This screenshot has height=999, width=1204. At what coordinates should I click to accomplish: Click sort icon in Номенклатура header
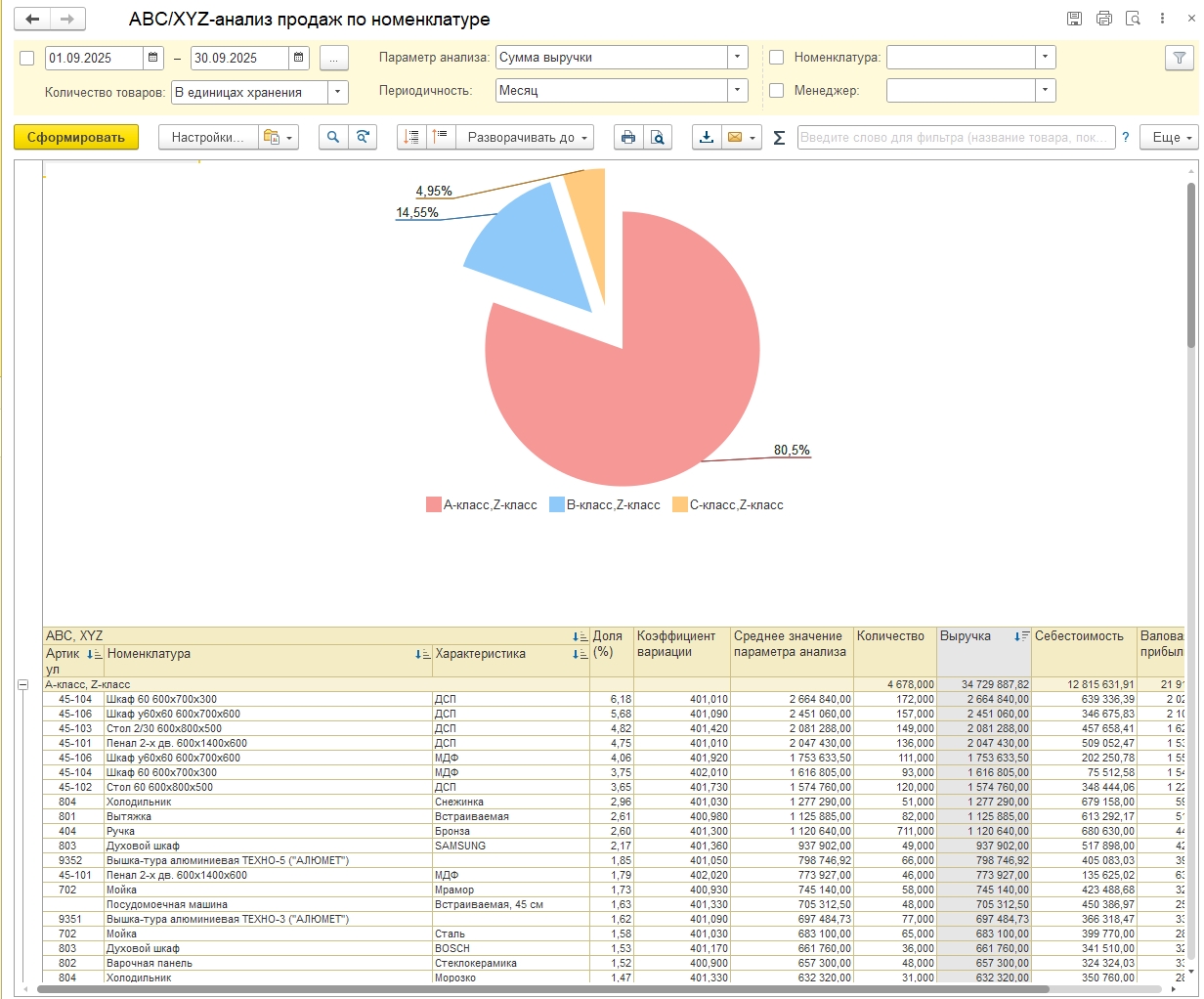pos(422,654)
